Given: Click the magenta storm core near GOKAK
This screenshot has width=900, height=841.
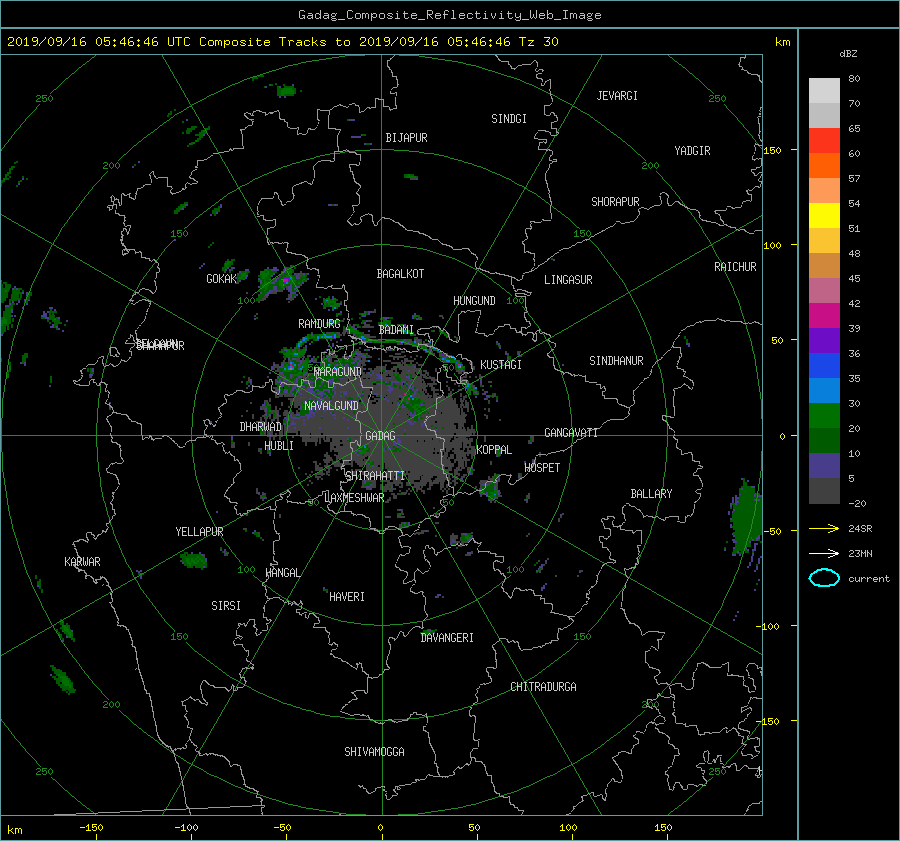Looking at the screenshot, I should 286,280.
